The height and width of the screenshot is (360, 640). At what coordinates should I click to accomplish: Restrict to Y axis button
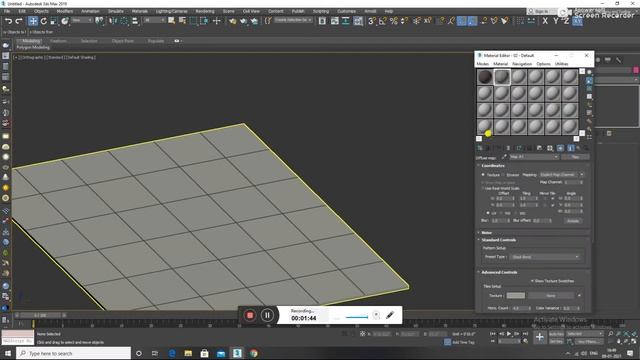tap(556, 21)
